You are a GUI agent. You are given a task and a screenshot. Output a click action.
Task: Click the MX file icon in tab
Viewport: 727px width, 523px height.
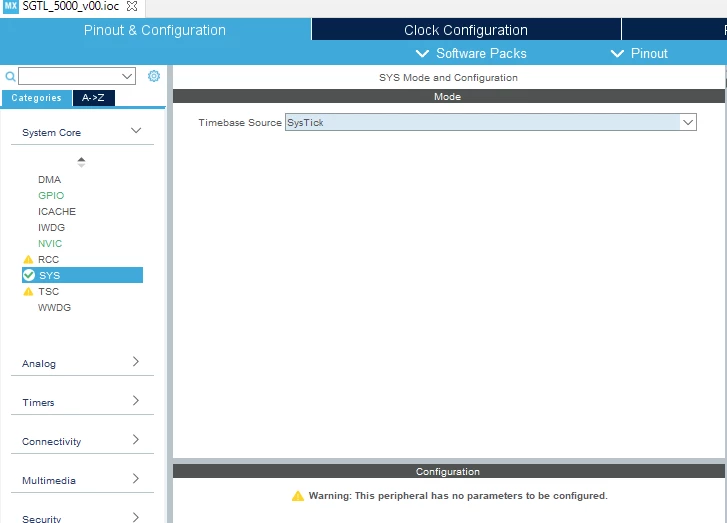point(10,6)
